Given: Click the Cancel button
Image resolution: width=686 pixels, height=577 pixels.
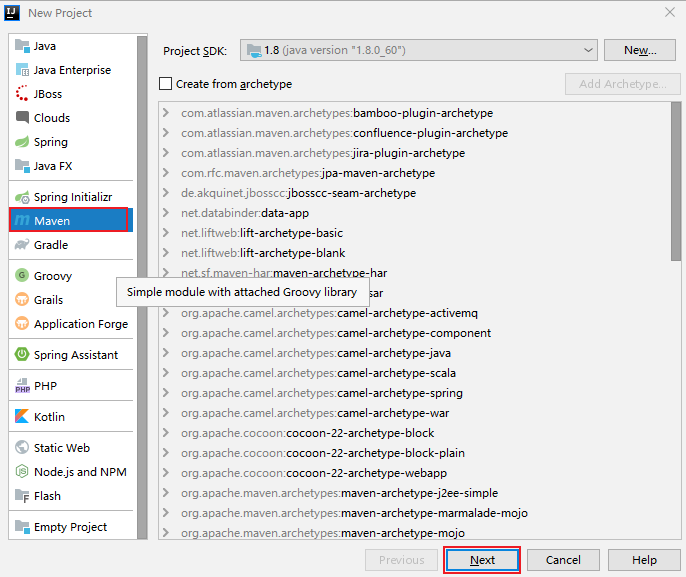Looking at the screenshot, I should click(563, 560).
